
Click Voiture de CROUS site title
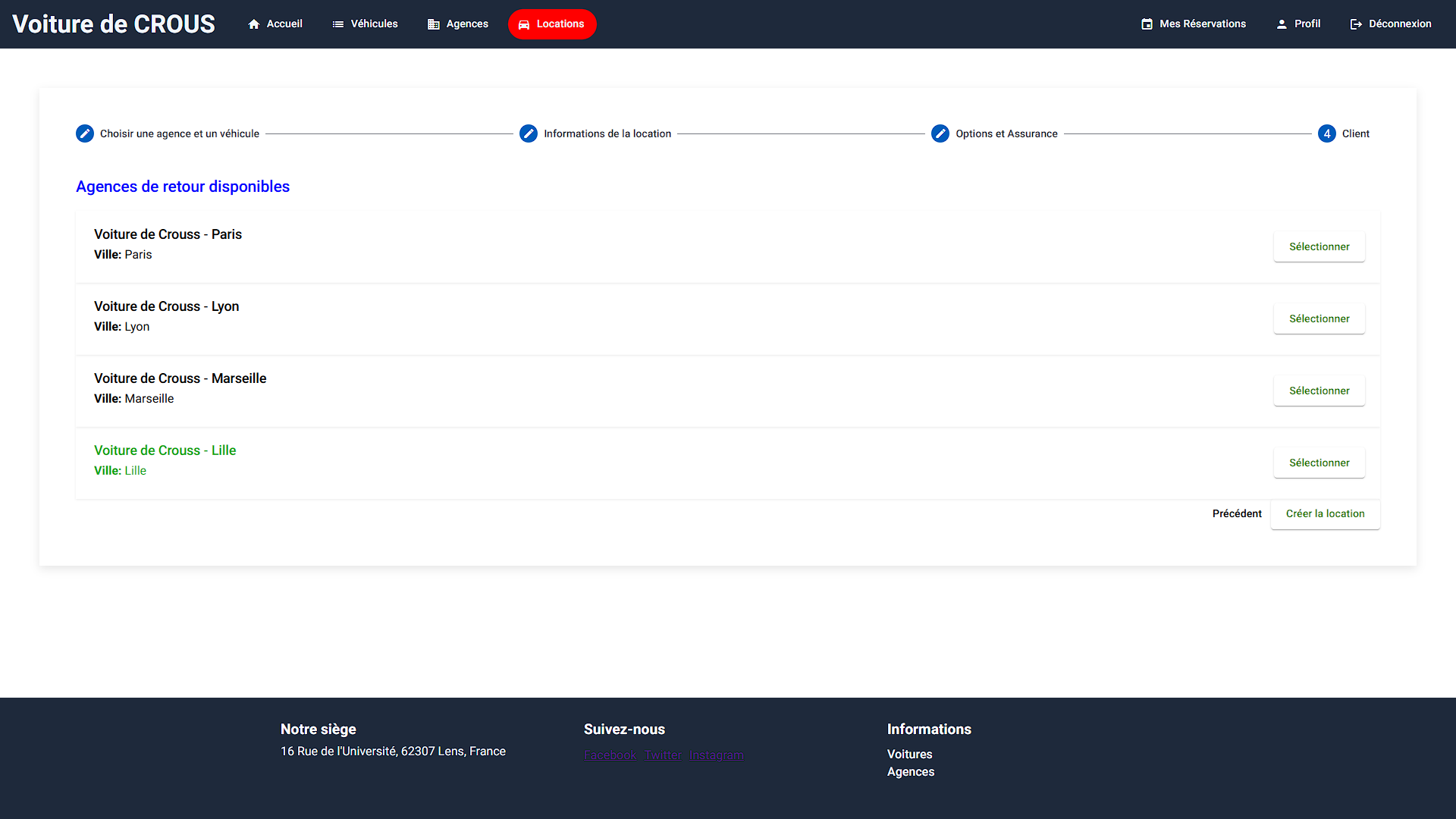(114, 24)
